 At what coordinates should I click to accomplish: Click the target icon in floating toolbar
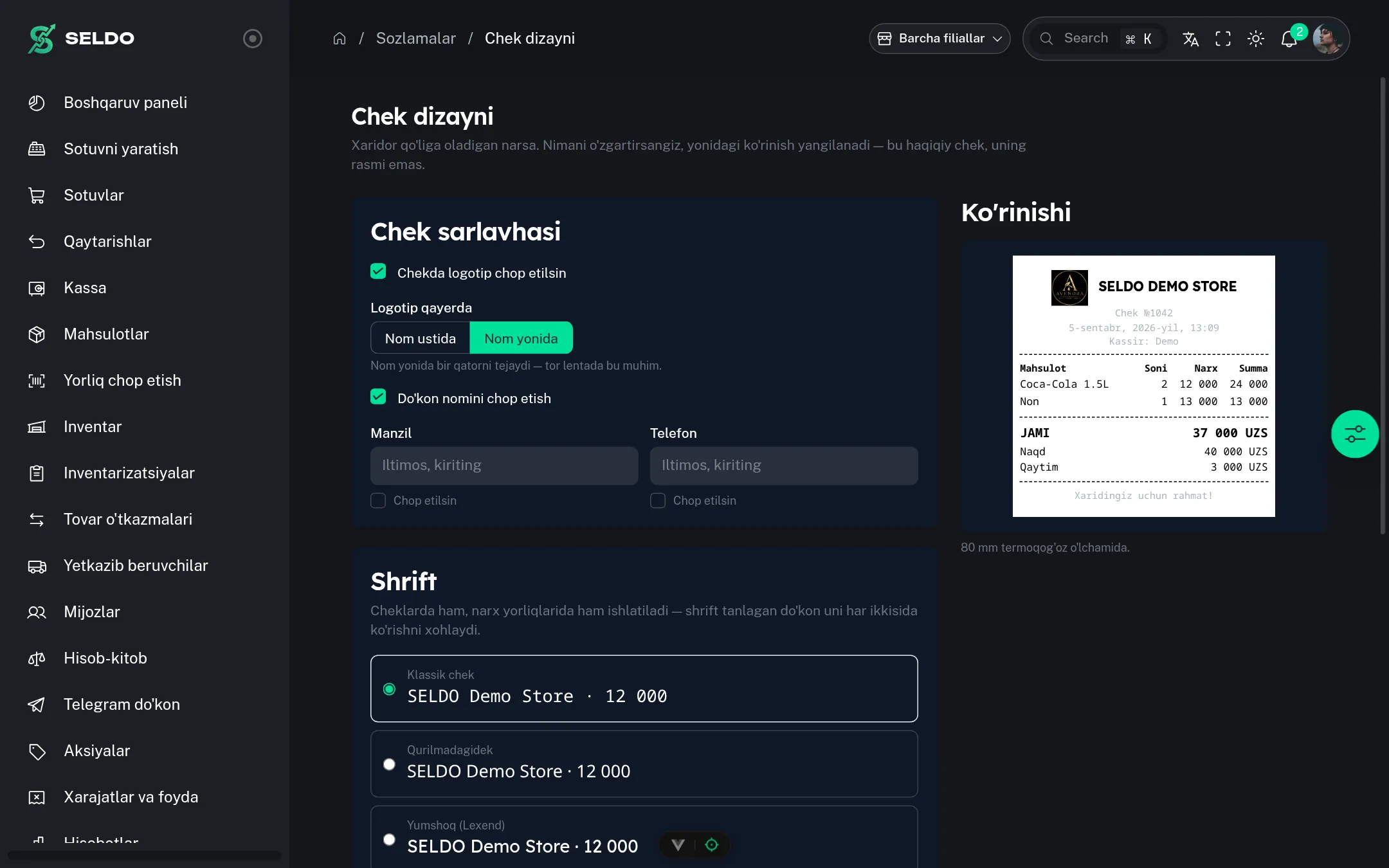(x=711, y=845)
